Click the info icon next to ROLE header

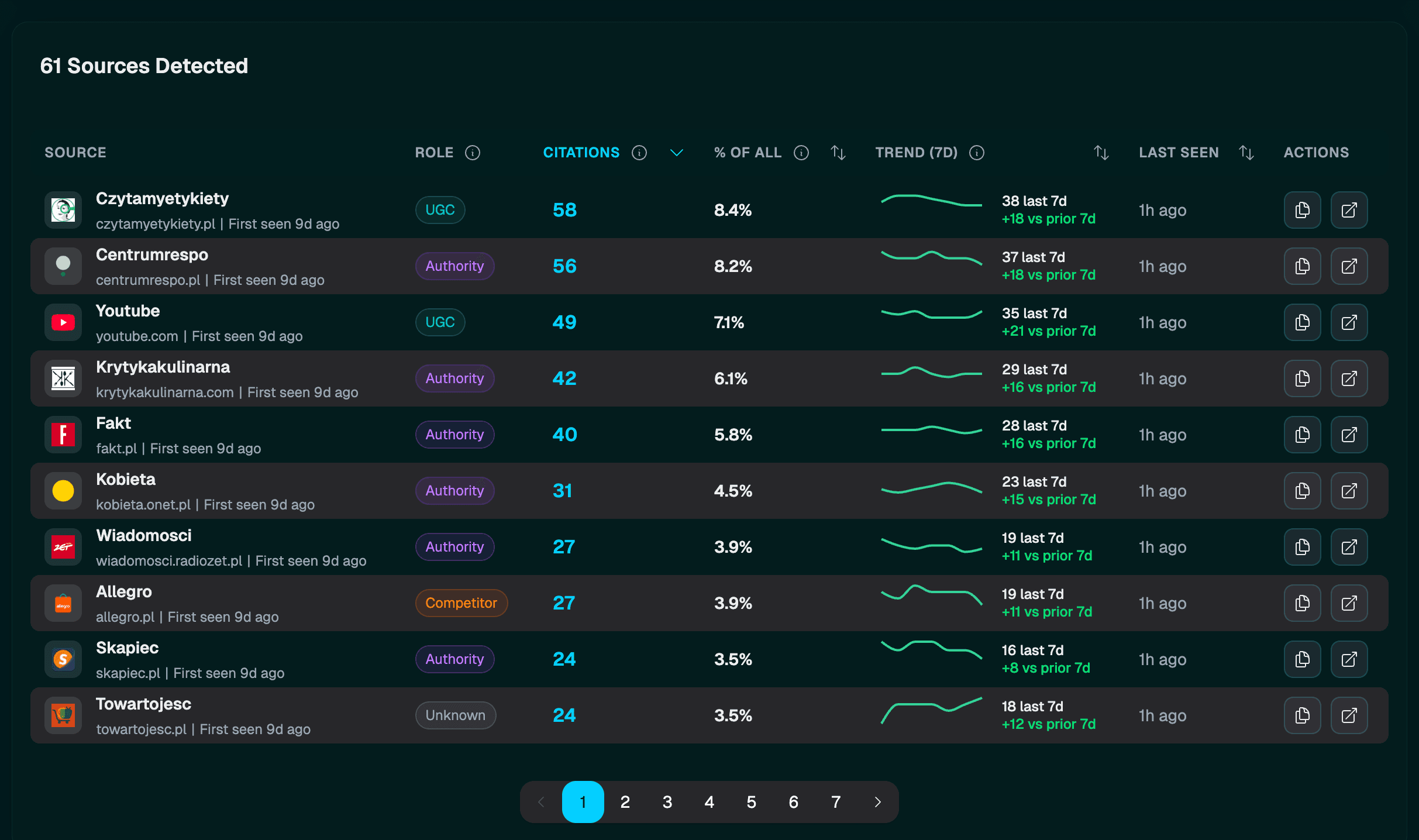472,152
